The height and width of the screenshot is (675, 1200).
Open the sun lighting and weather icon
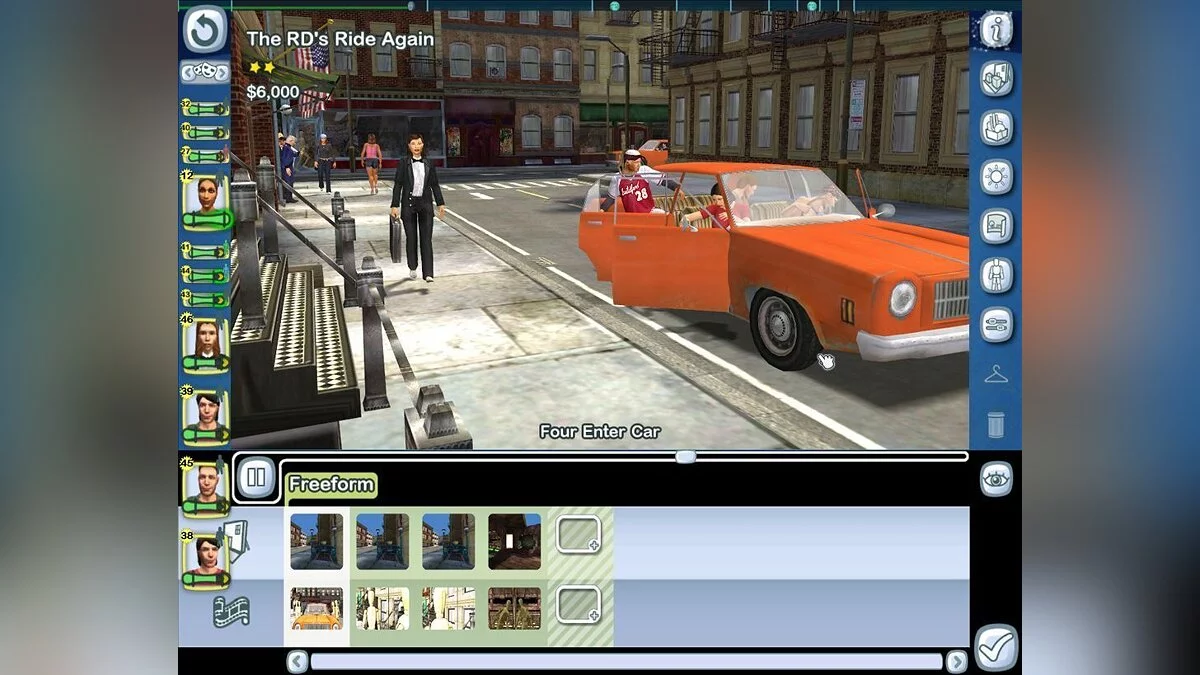click(995, 177)
